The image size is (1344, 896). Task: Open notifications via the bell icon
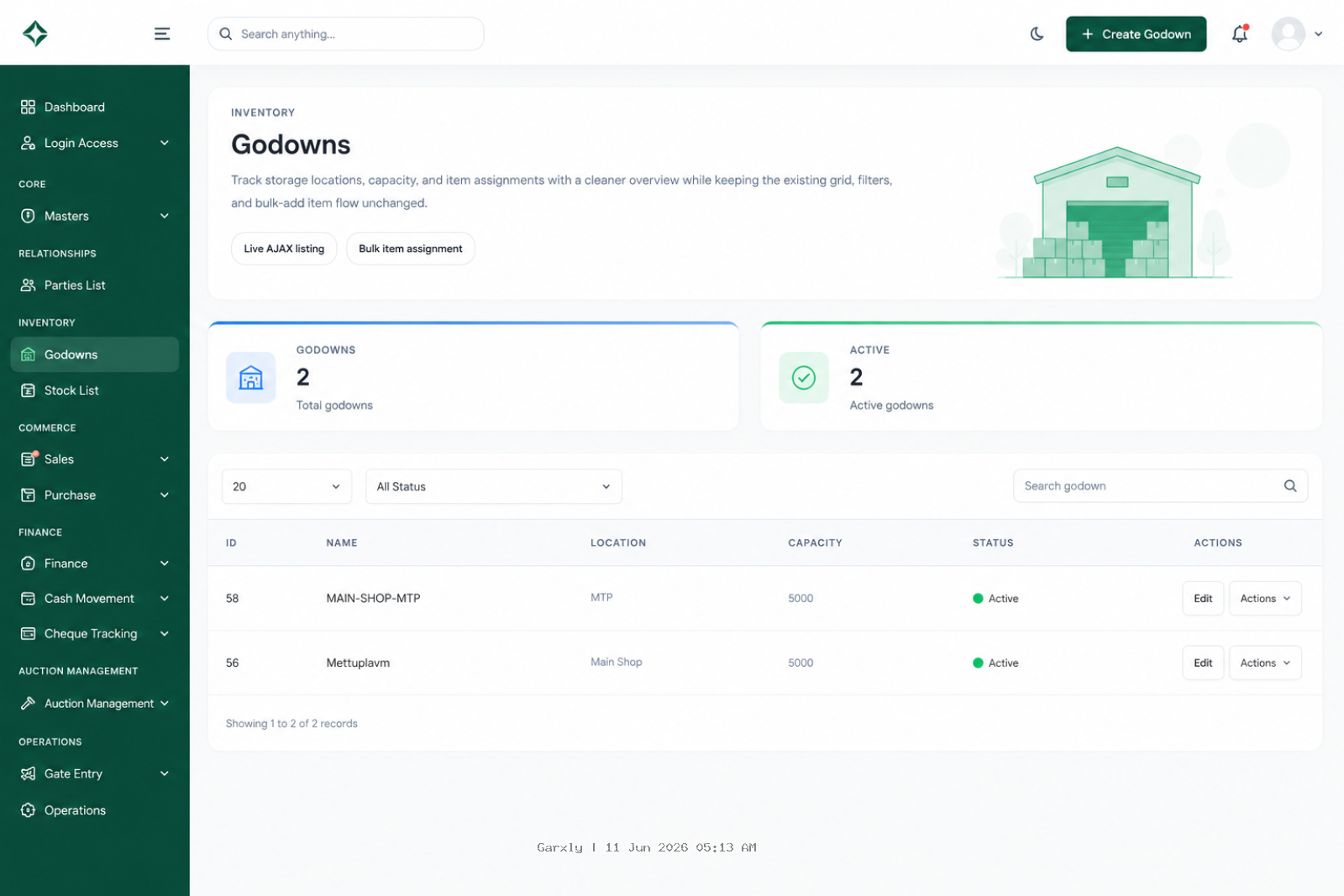pos(1240,34)
